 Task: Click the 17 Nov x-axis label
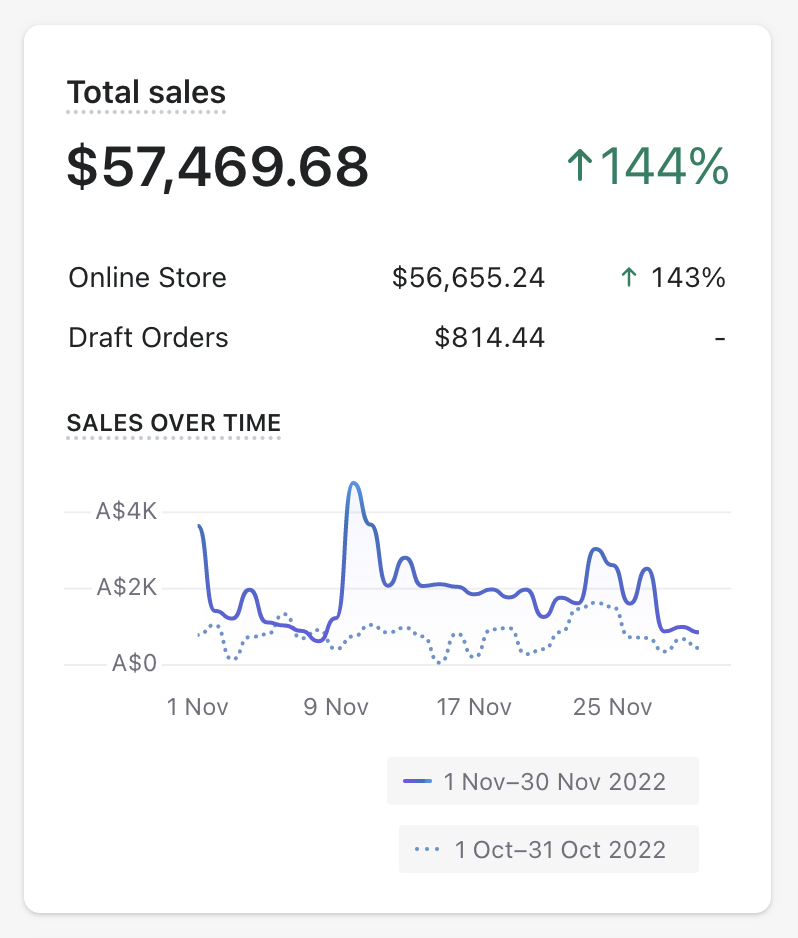click(x=474, y=707)
